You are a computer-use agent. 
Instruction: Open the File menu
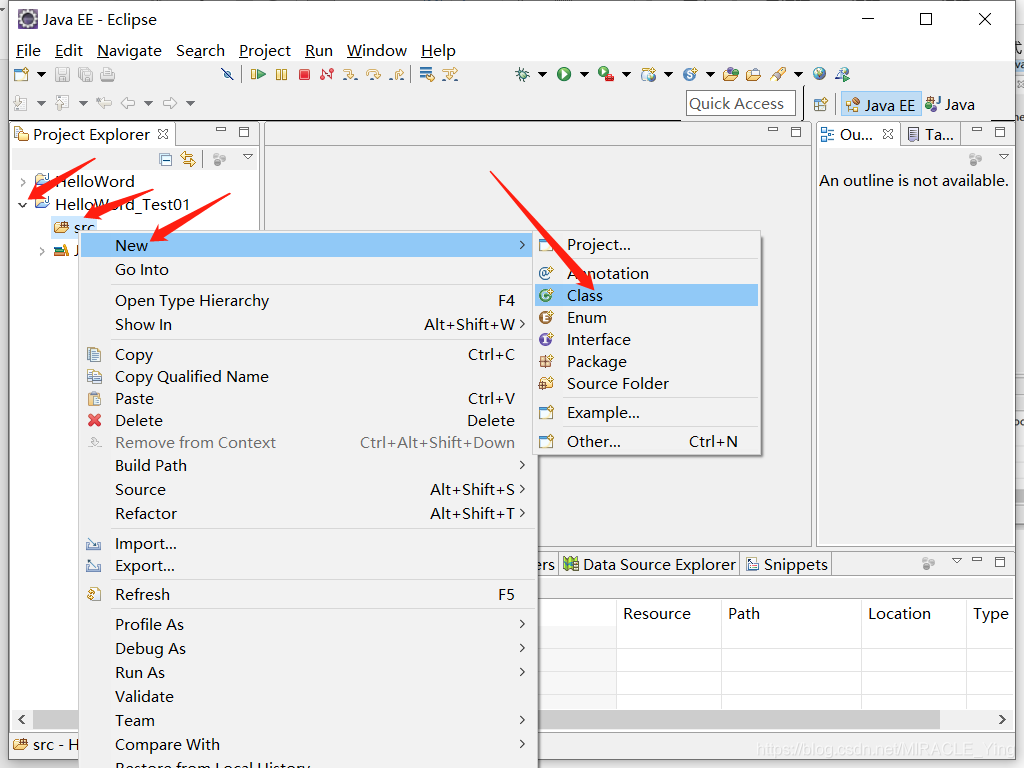[x=28, y=51]
